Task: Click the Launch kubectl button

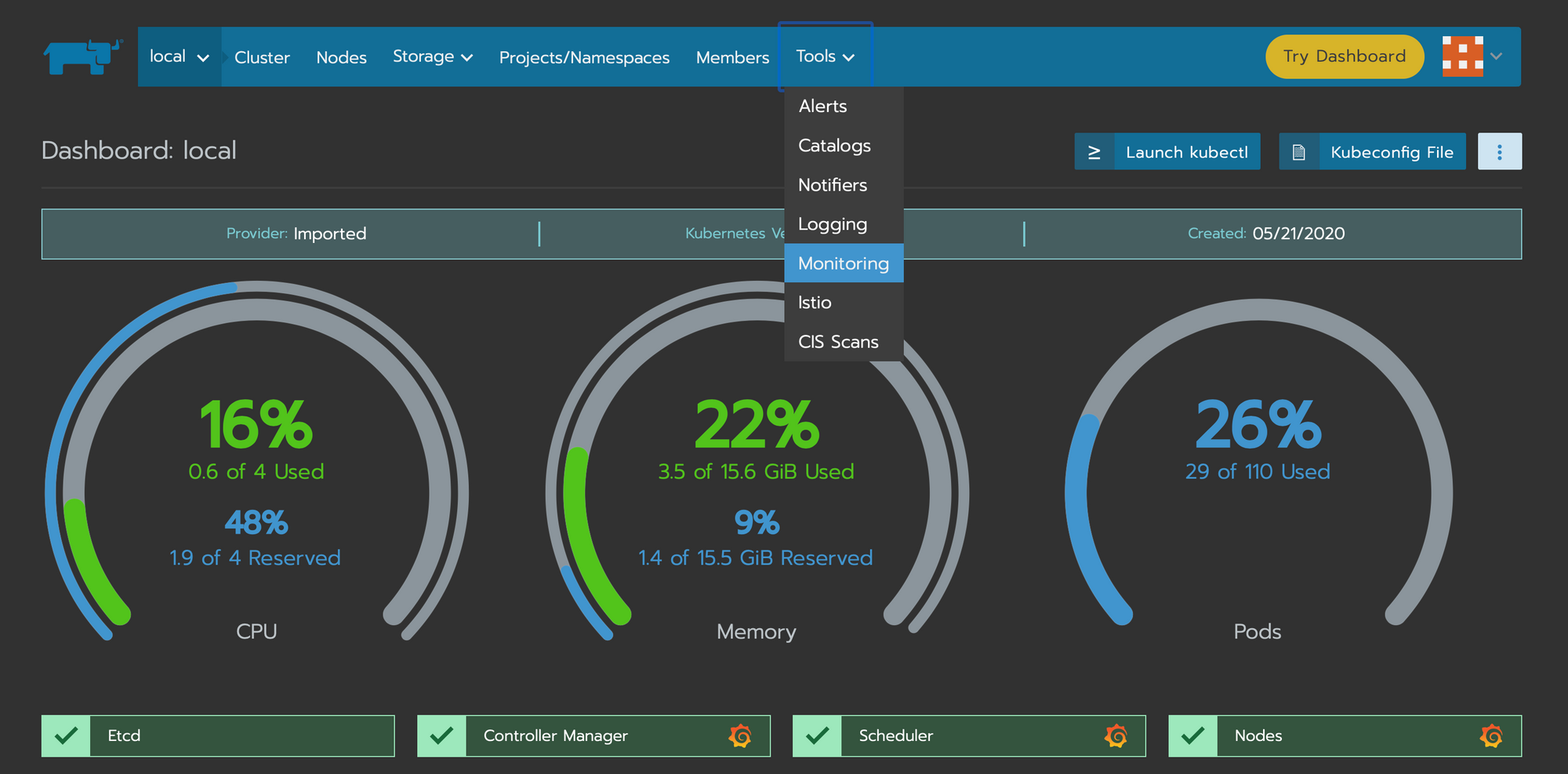Action: coord(1167,151)
